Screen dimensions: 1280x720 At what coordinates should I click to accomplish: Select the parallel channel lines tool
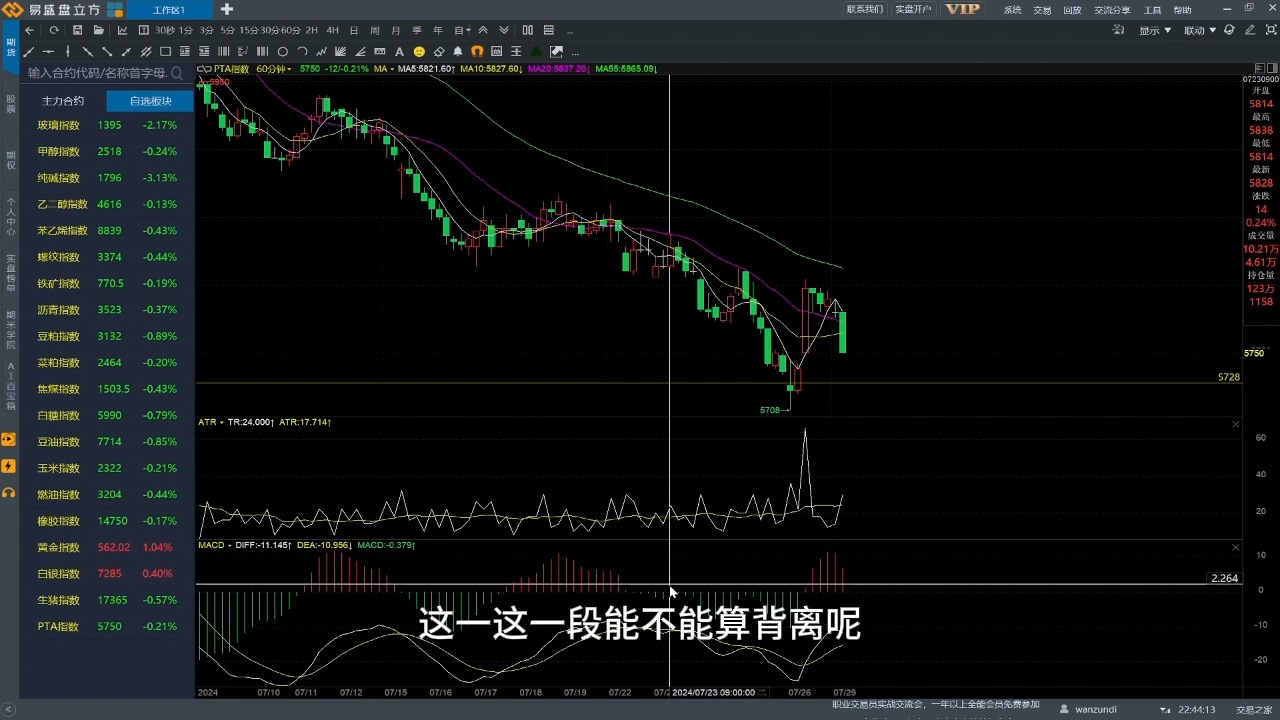(146, 52)
